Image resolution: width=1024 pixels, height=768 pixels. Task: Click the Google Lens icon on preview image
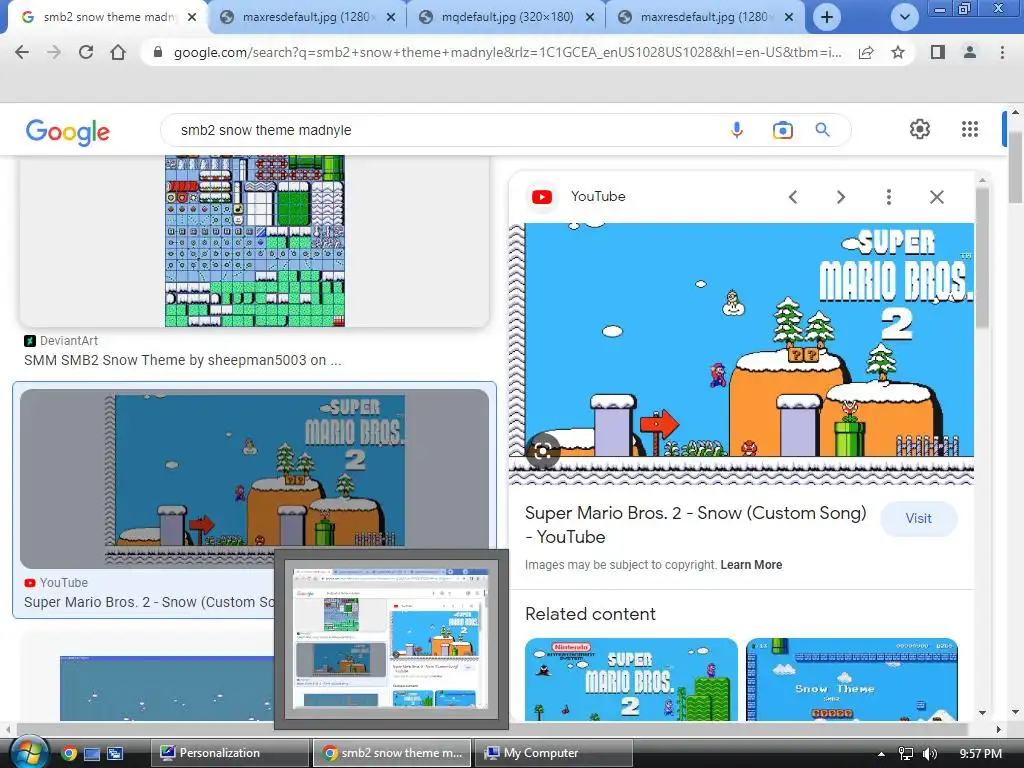543,450
